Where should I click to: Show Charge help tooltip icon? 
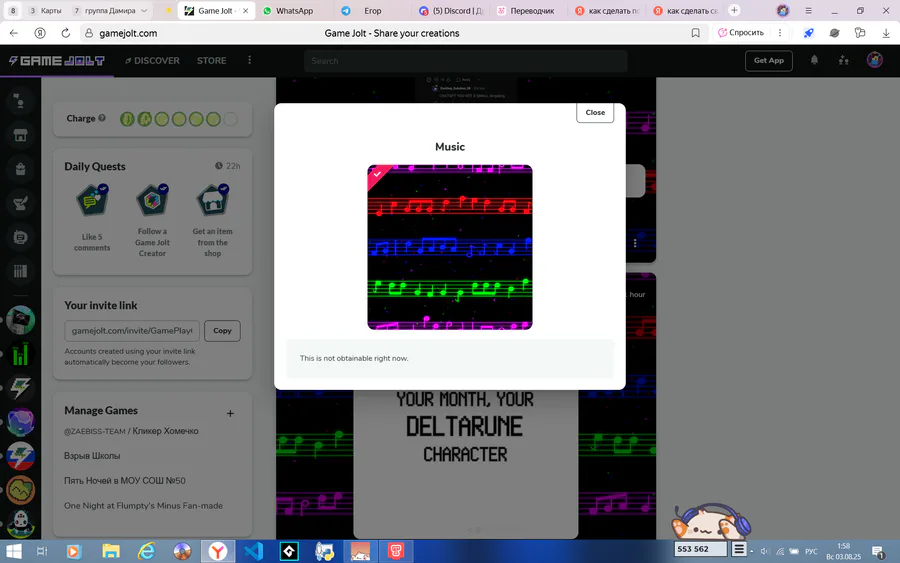[x=102, y=118]
